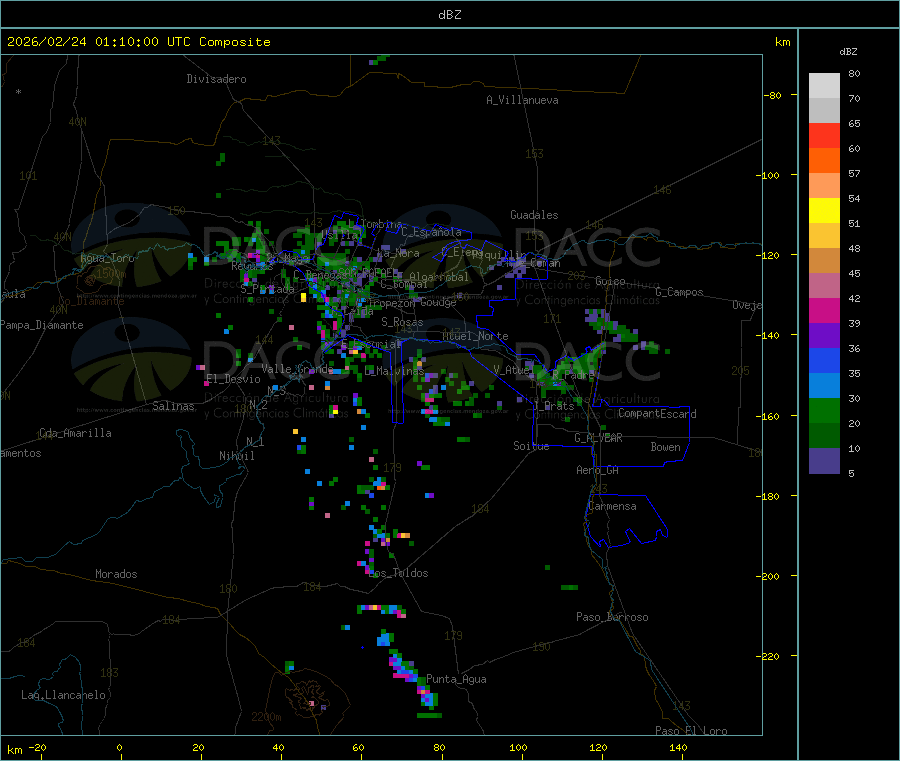The image size is (900, 761).
Task: Click the Divisadero map label
Action: [x=216, y=79]
